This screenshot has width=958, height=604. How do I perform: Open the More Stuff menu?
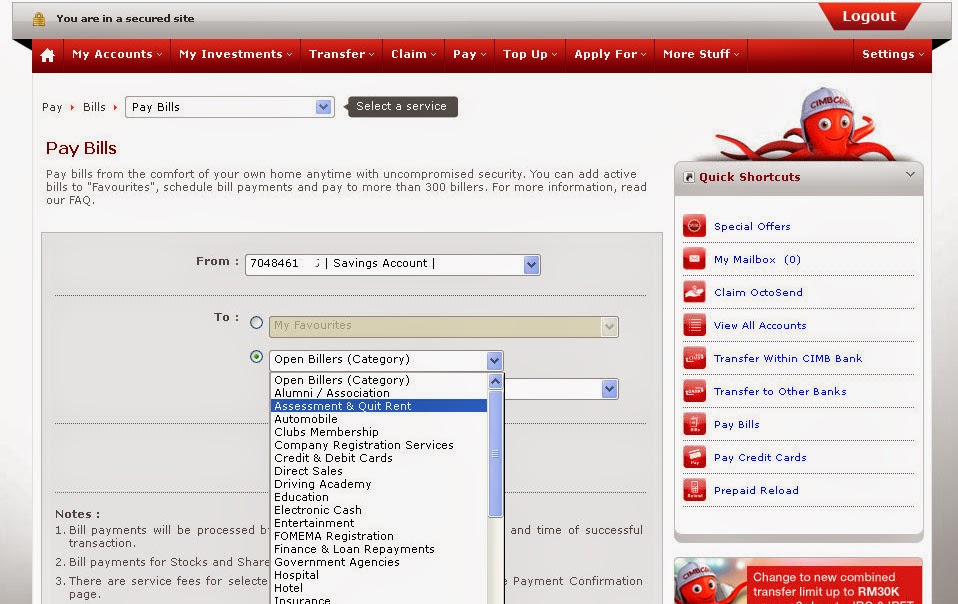point(701,54)
